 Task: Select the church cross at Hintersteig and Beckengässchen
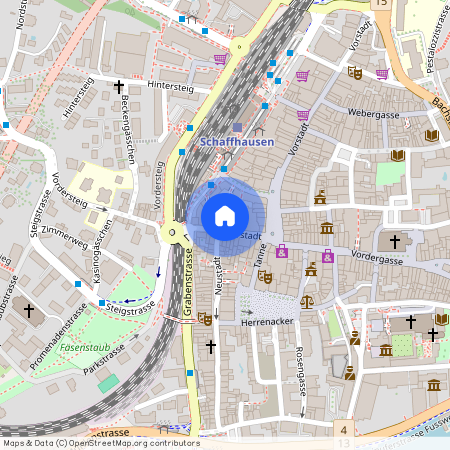click(119, 87)
